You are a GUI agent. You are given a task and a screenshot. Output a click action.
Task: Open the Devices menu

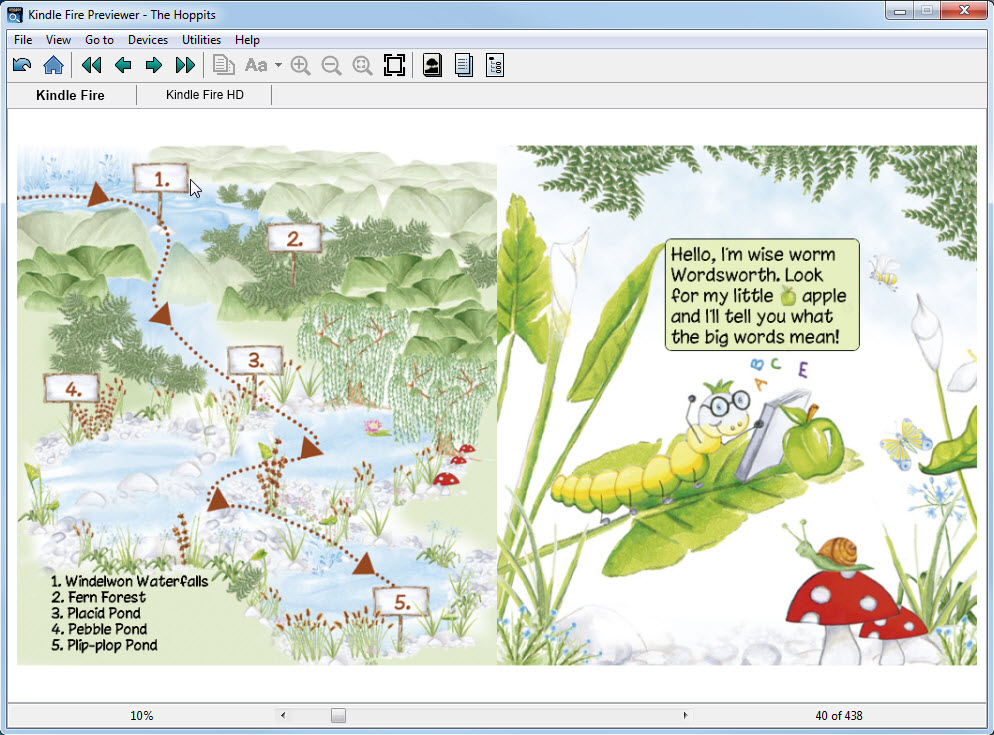[x=148, y=40]
